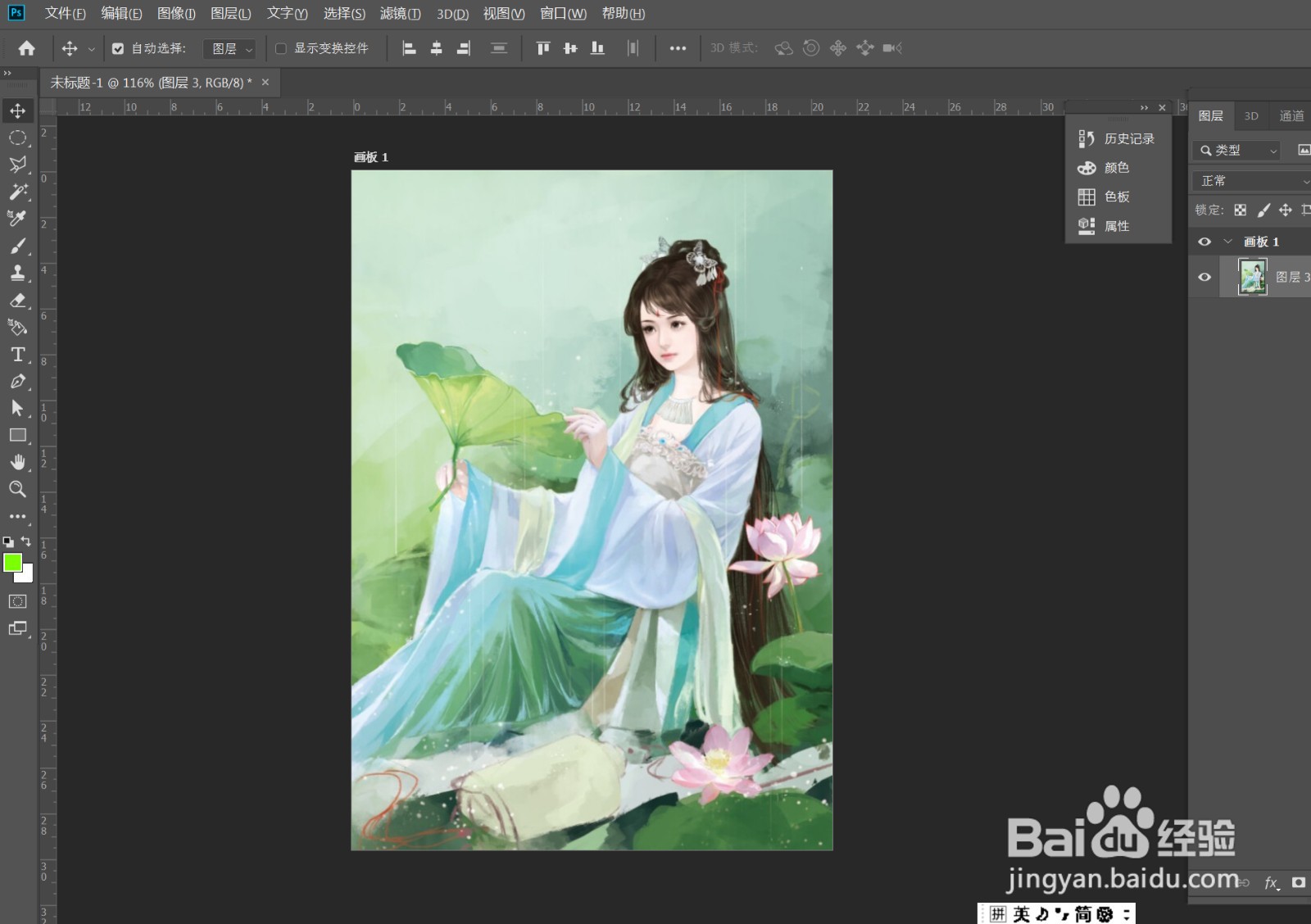Image resolution: width=1311 pixels, height=924 pixels.
Task: Add a layer mask
Action: point(1299,882)
